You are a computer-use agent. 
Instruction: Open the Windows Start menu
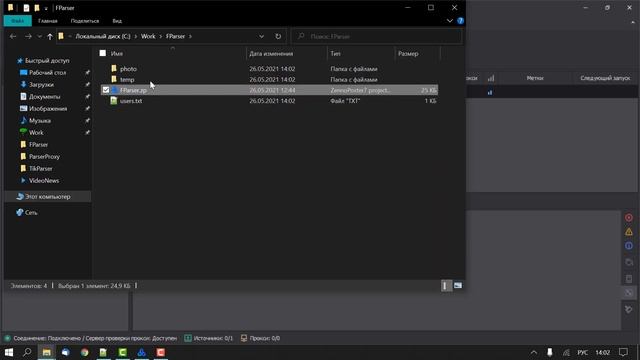[9, 352]
